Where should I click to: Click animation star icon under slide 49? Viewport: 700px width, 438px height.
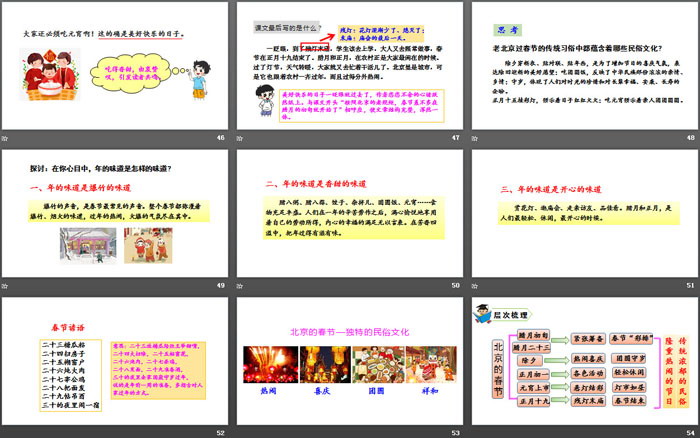tap(8, 284)
